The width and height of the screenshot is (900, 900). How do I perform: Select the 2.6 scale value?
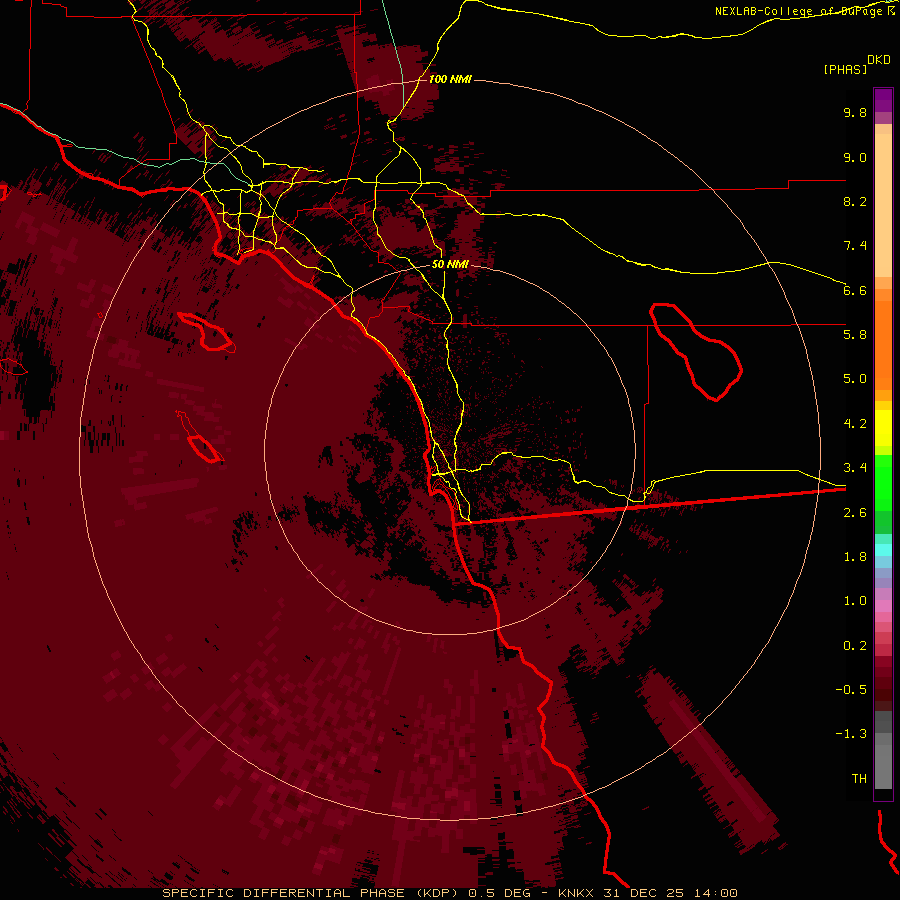pos(855,513)
